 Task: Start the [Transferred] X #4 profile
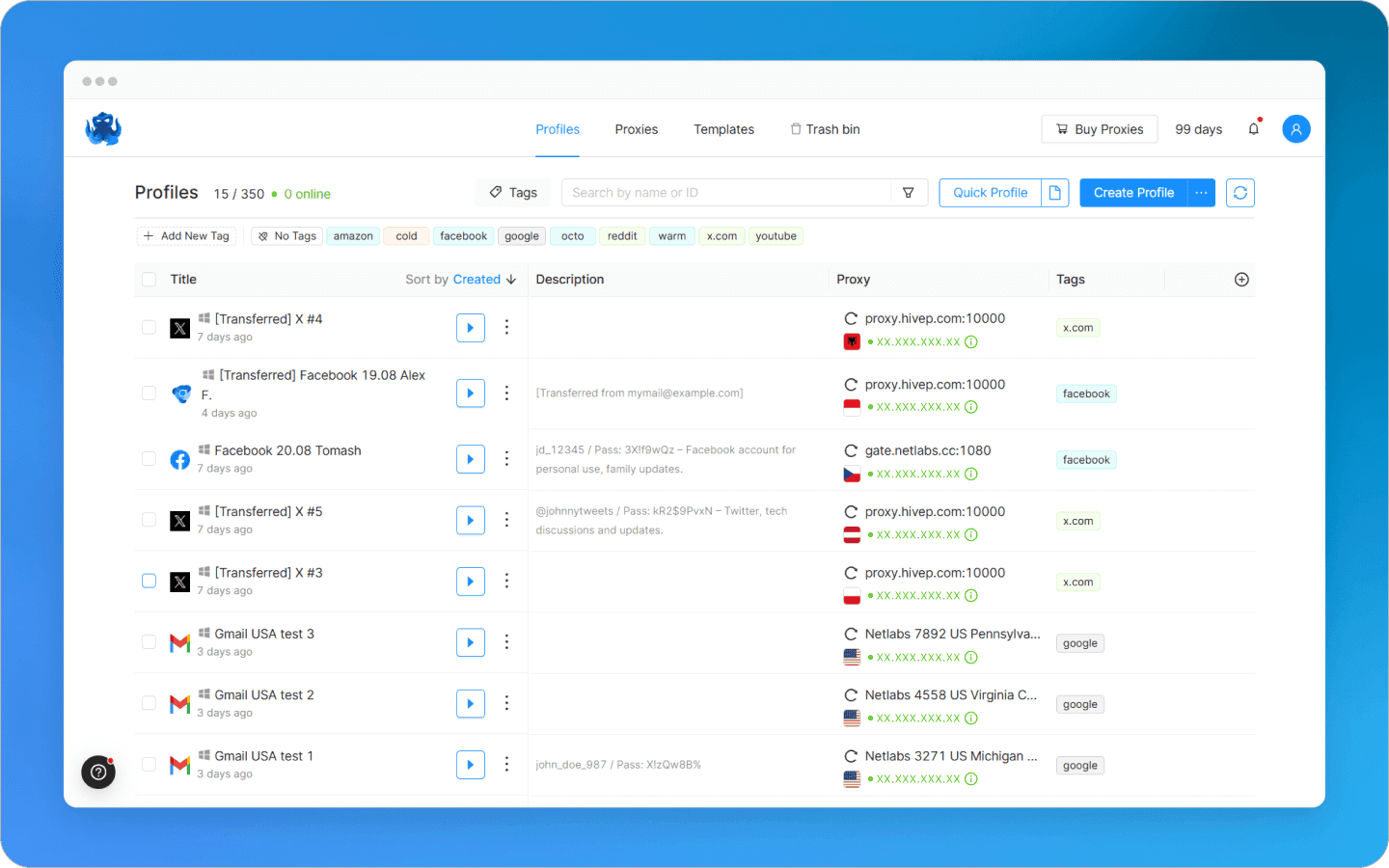pos(471,328)
